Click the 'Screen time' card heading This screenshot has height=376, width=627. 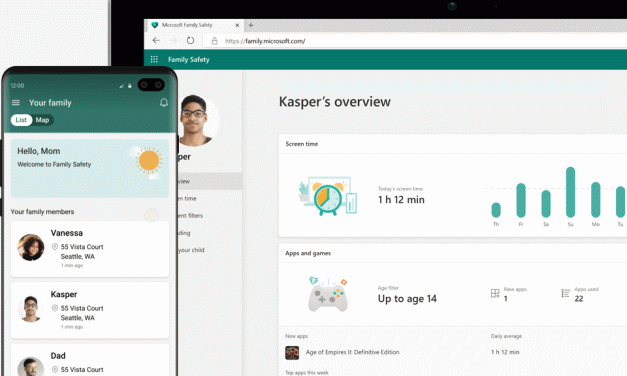302,144
